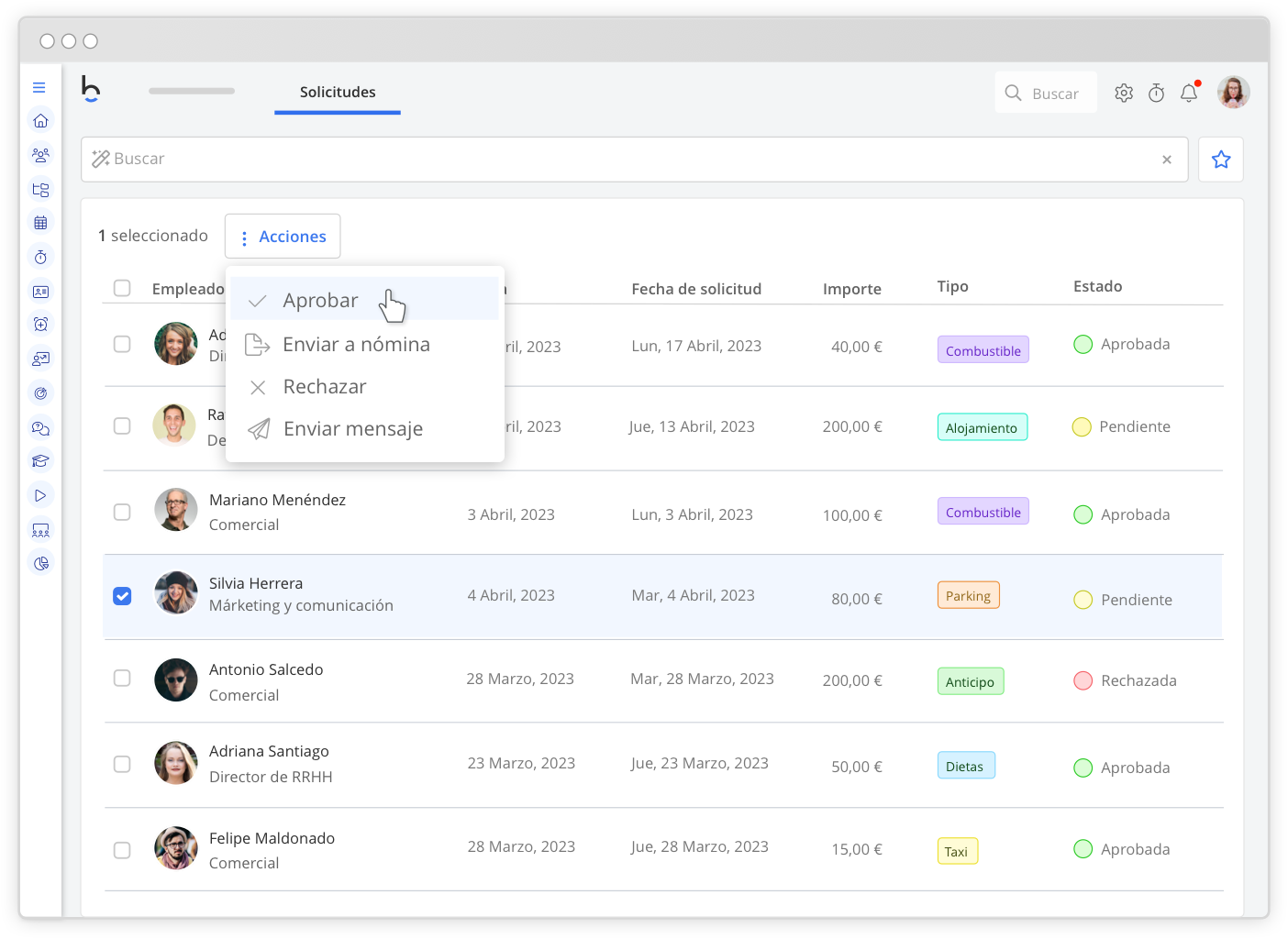This screenshot has width=1288, height=939.
Task: Click Rechazar in the actions menu
Action: (x=324, y=386)
